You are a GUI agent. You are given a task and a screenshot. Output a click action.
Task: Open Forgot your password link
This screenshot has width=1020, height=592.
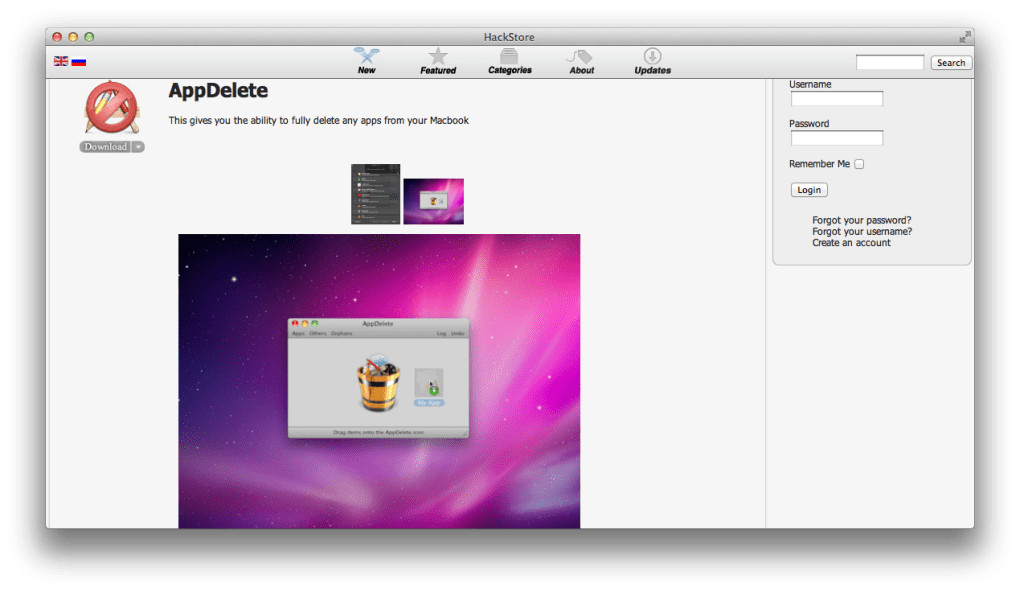(861, 220)
